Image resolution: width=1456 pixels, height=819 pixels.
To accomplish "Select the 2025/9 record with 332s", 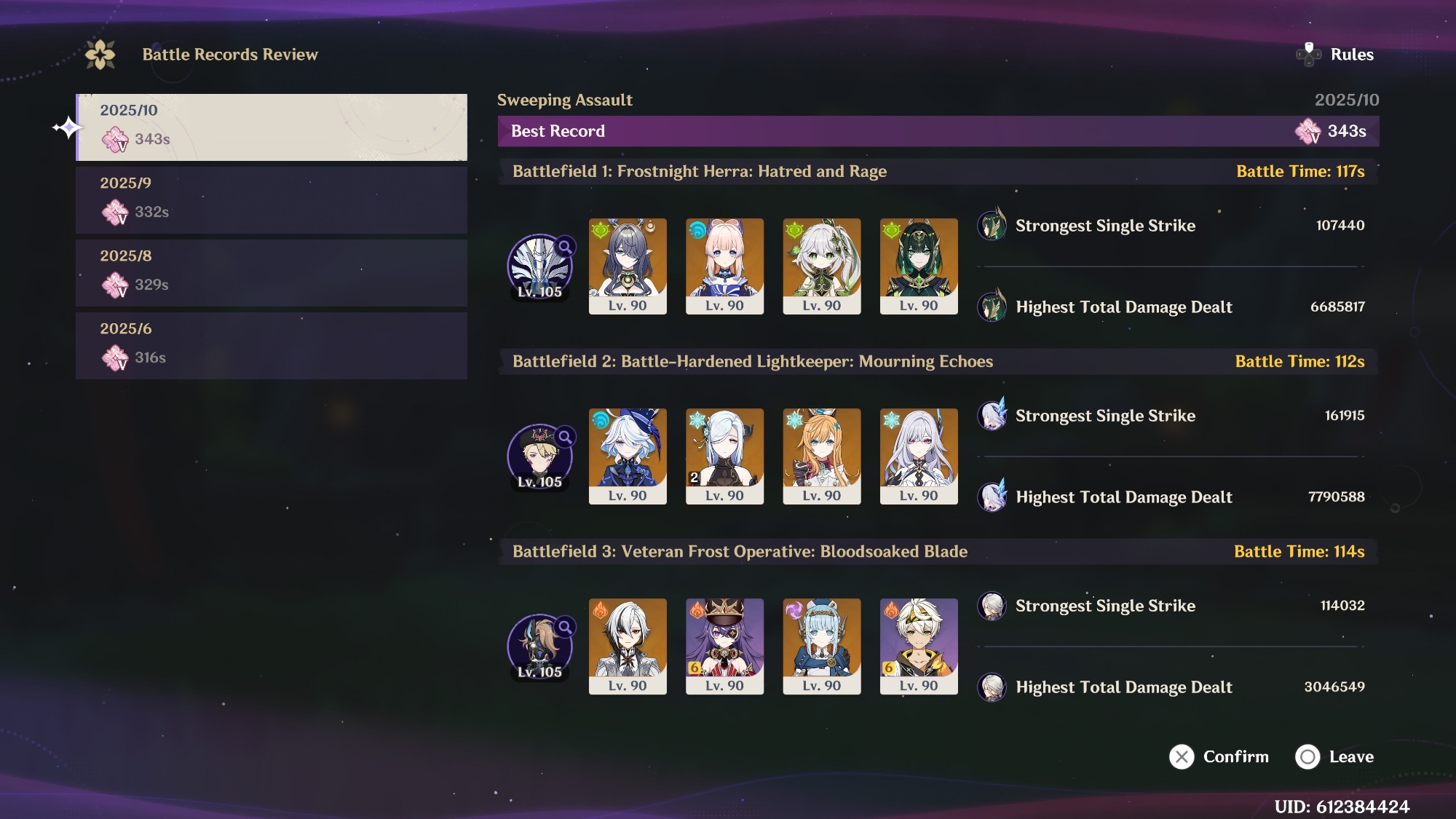I will [272, 199].
